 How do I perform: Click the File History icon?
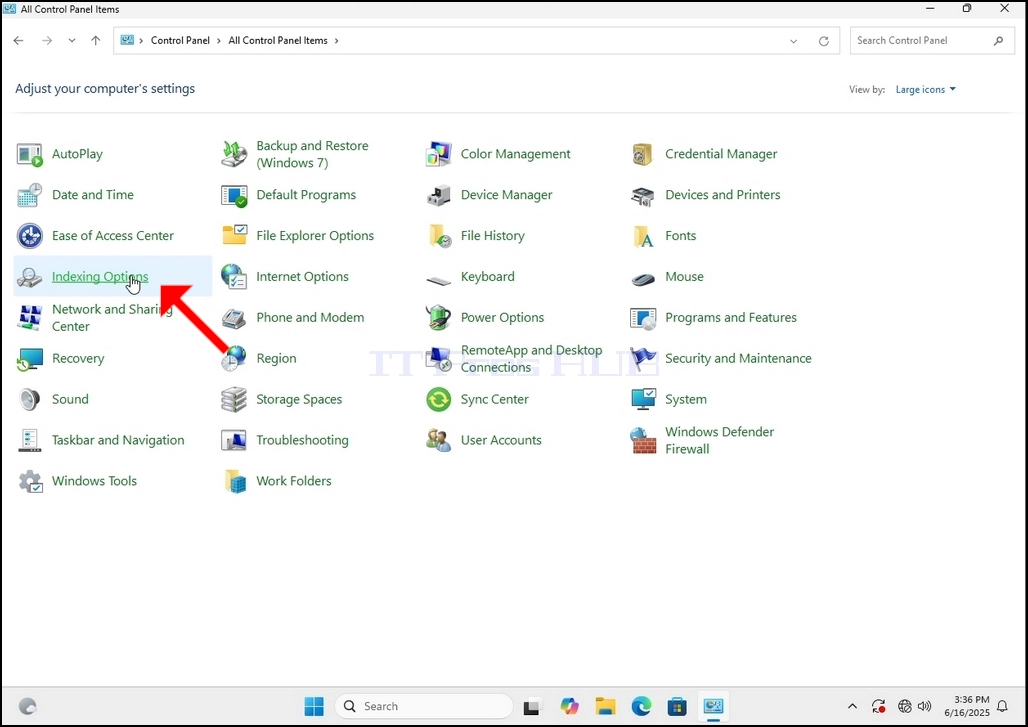point(439,236)
